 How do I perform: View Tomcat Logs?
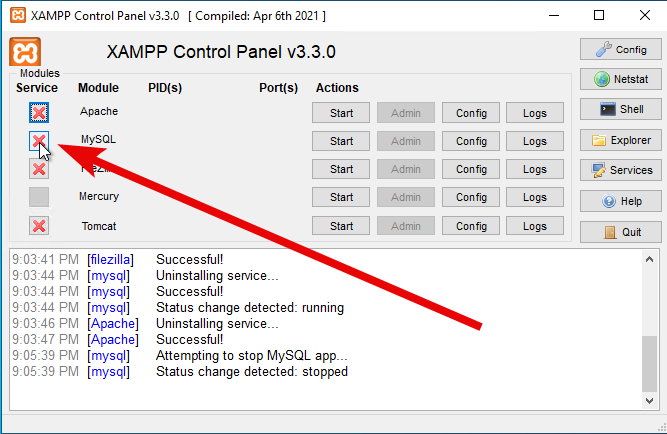click(x=535, y=226)
